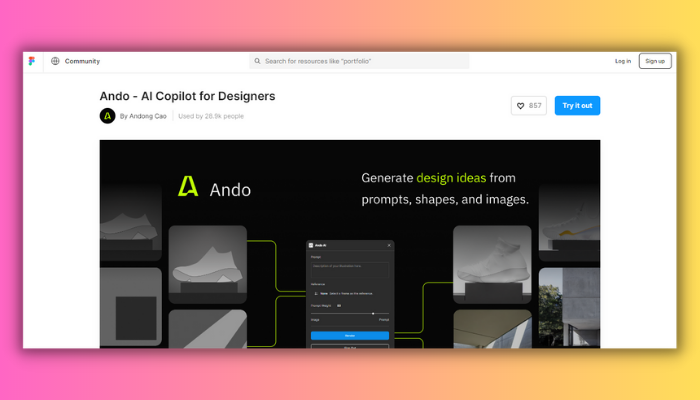Click the Try it out button
700x400 pixels.
[x=577, y=106]
